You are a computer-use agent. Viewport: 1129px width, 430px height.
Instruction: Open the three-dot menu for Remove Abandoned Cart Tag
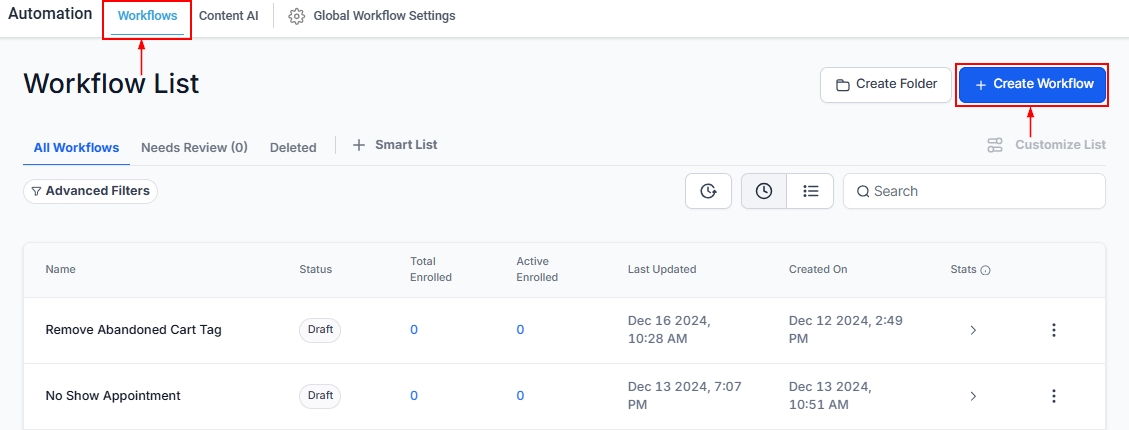pos(1053,330)
